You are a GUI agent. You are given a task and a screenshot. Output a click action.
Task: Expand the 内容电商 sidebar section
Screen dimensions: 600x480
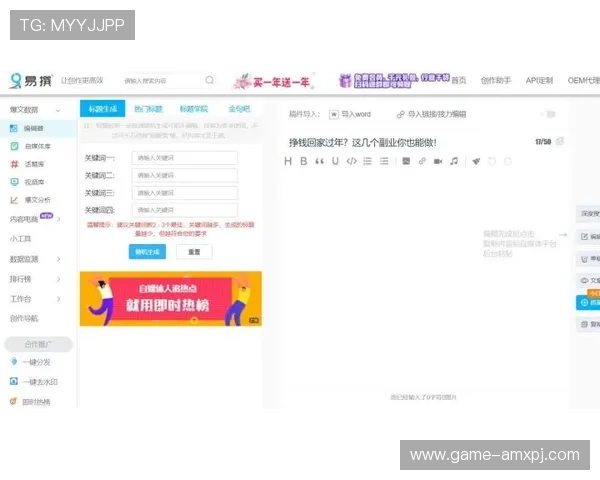59,219
